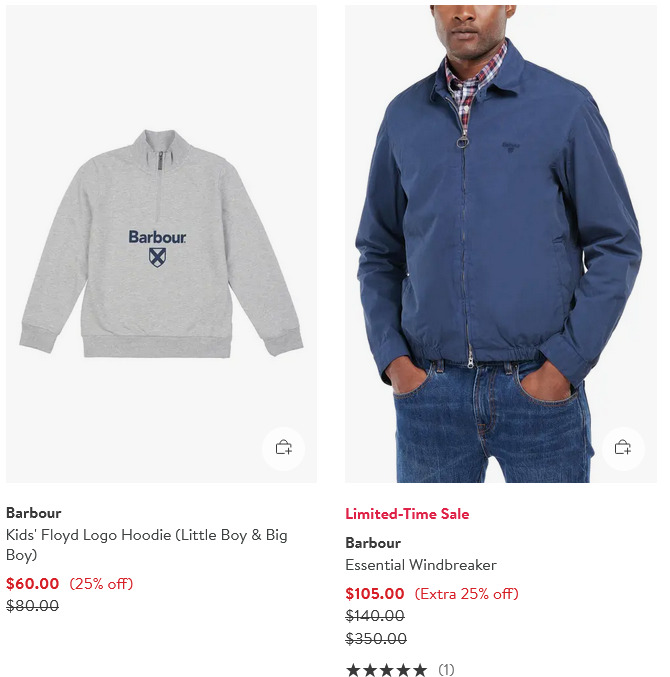Click the $105.00 windbreaker sale price

click(x=375, y=594)
